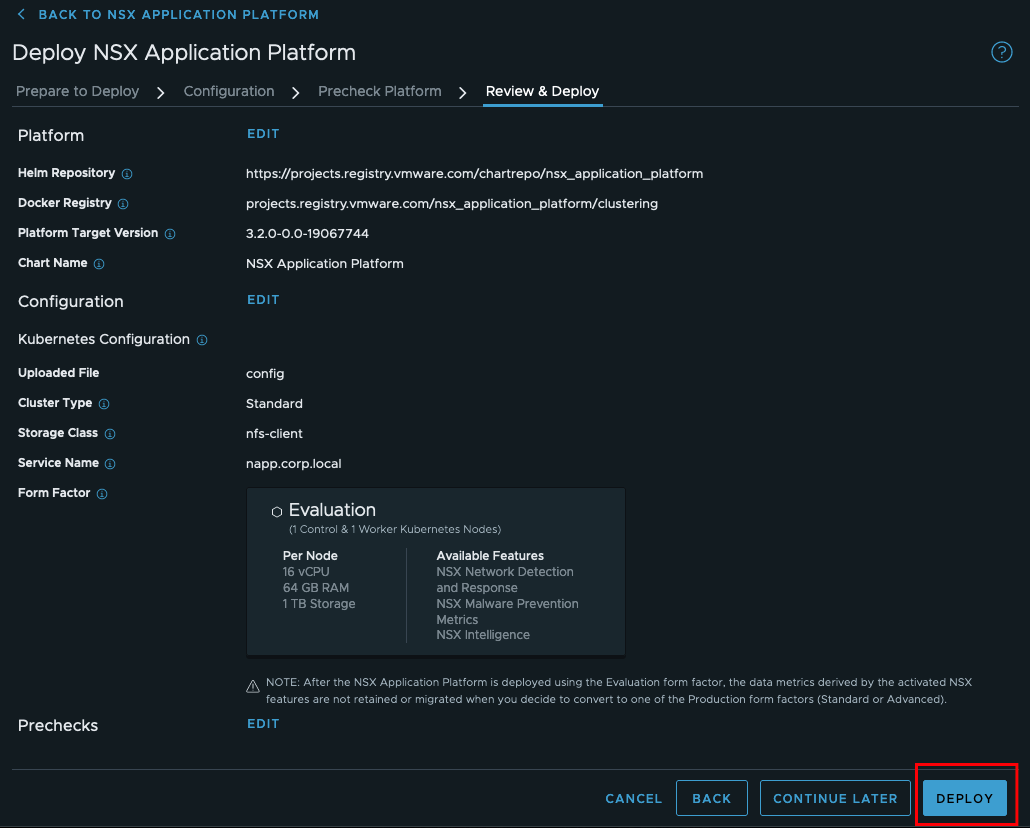Image resolution: width=1030 pixels, height=828 pixels.
Task: Show info for Kubernetes Configuration
Action: point(202,340)
